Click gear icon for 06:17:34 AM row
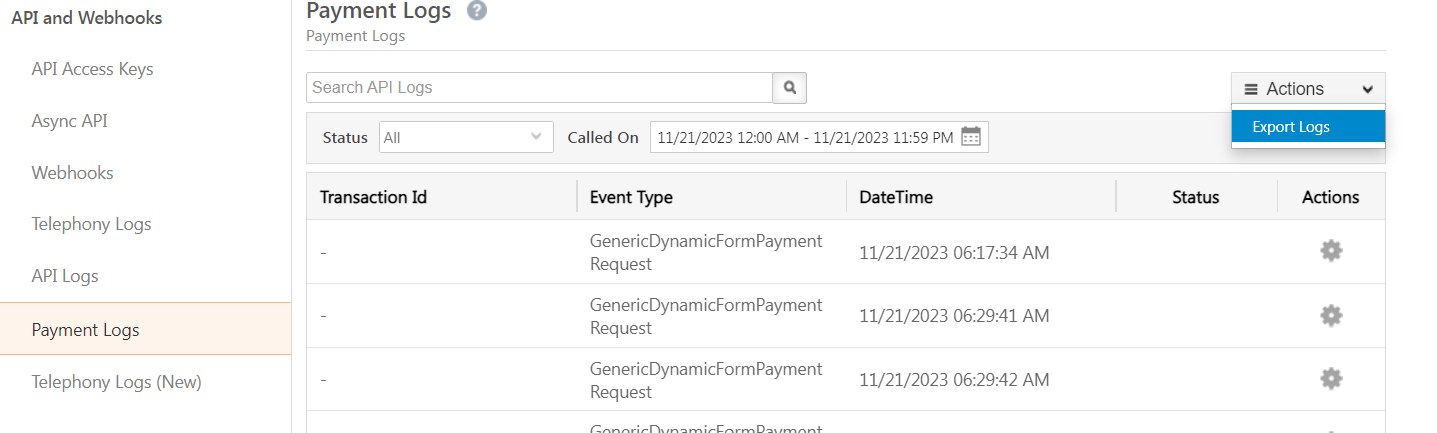Screen dimensions: 1437x433 pos(1330,251)
